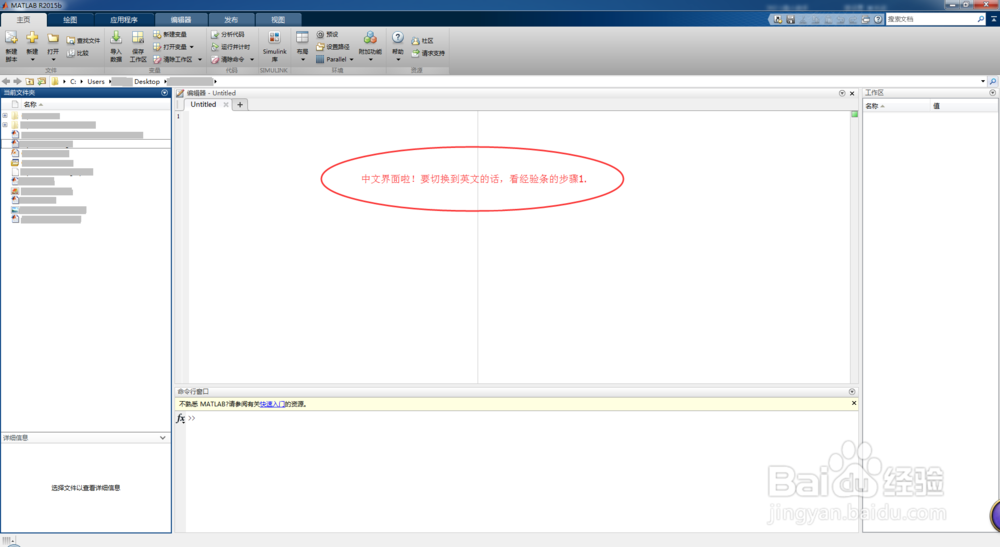The image size is (1000, 547).
Task: Close the Untitled editor tab
Action: coord(226,105)
